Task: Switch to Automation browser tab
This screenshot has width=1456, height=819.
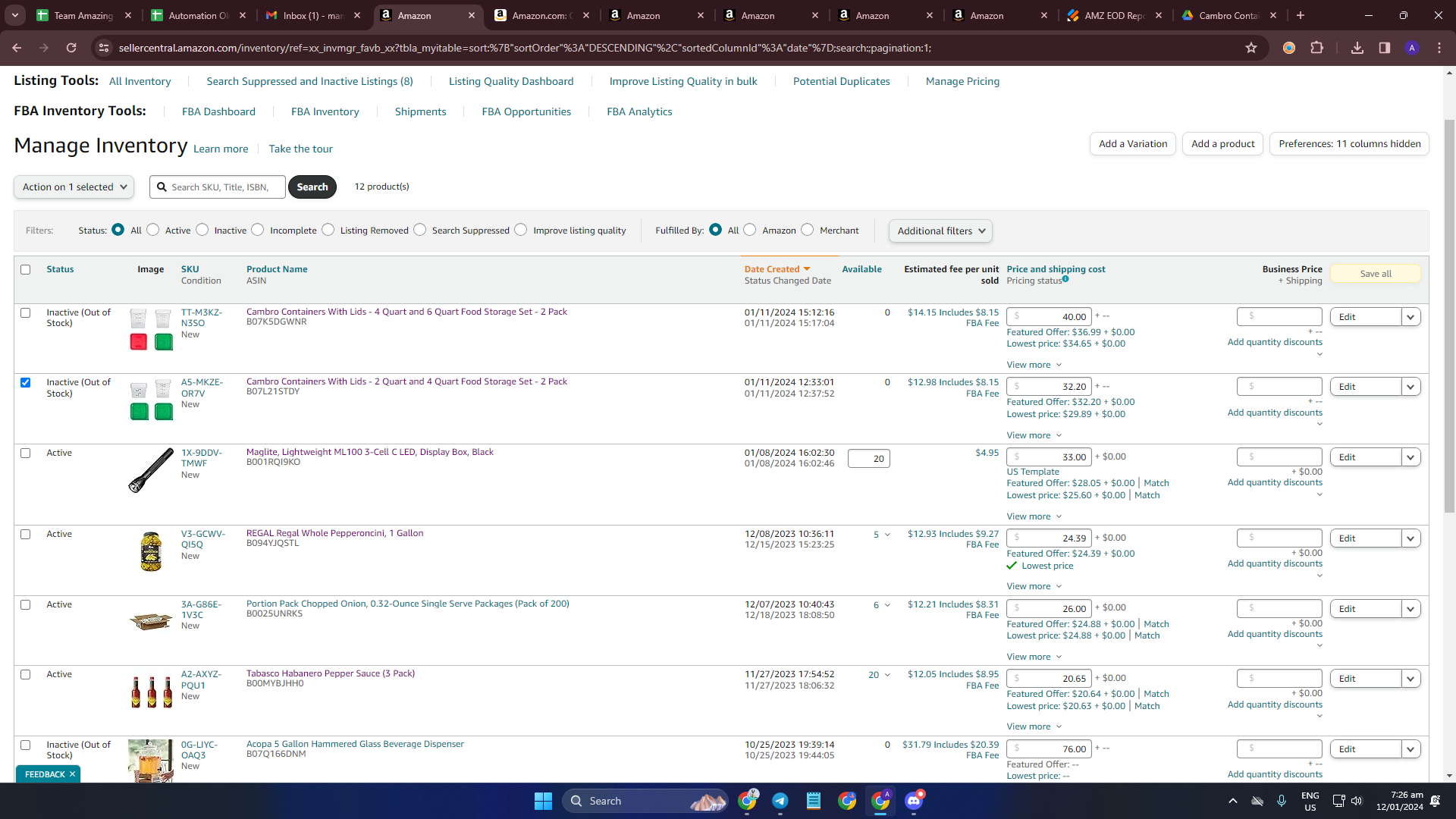Action: pyautogui.click(x=199, y=15)
